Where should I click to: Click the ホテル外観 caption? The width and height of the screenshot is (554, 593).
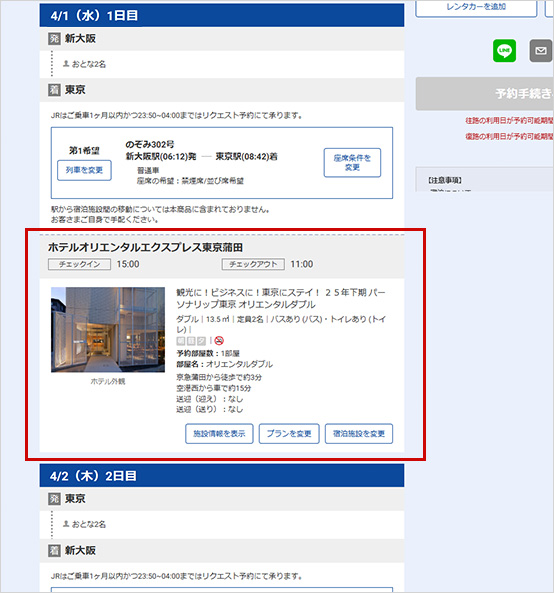pos(108,382)
